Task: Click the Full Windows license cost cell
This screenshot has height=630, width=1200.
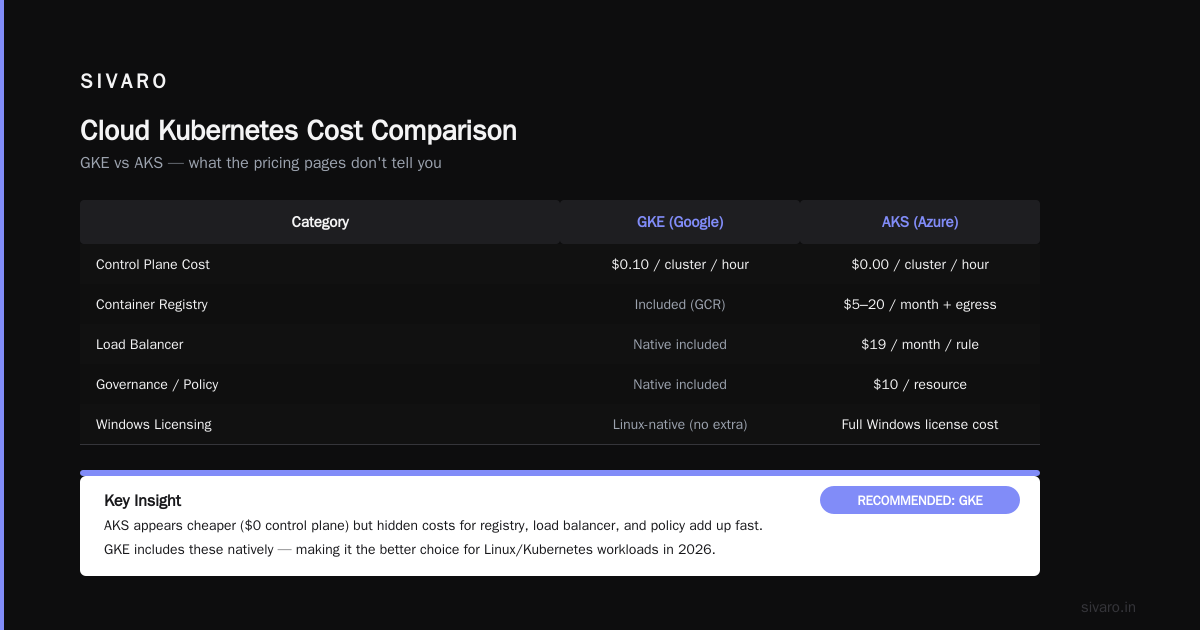Action: 920,424
